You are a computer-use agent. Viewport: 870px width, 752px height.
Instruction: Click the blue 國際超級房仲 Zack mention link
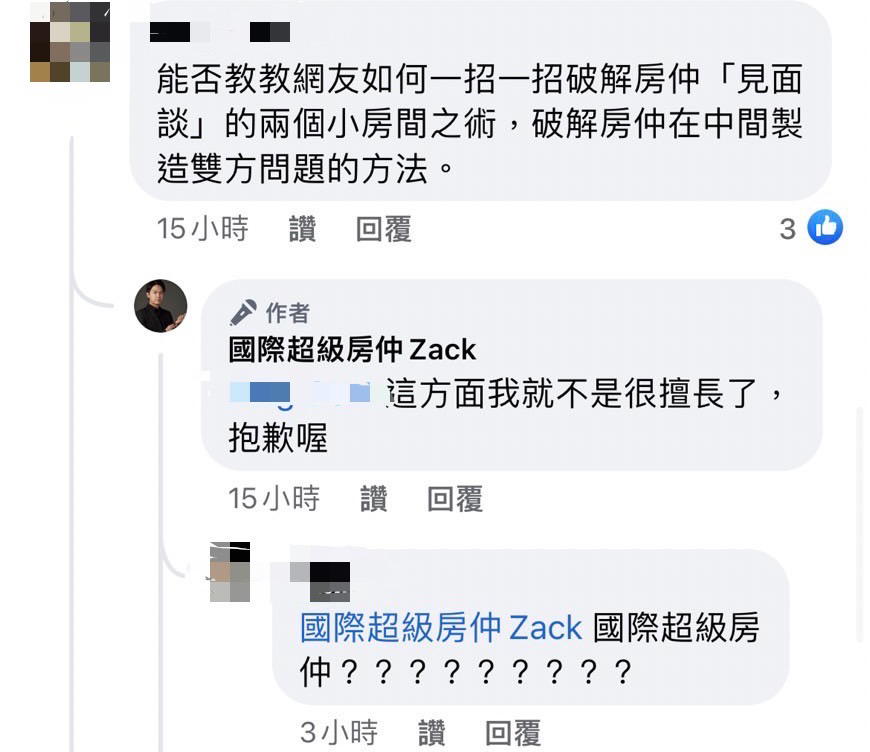[x=441, y=628]
